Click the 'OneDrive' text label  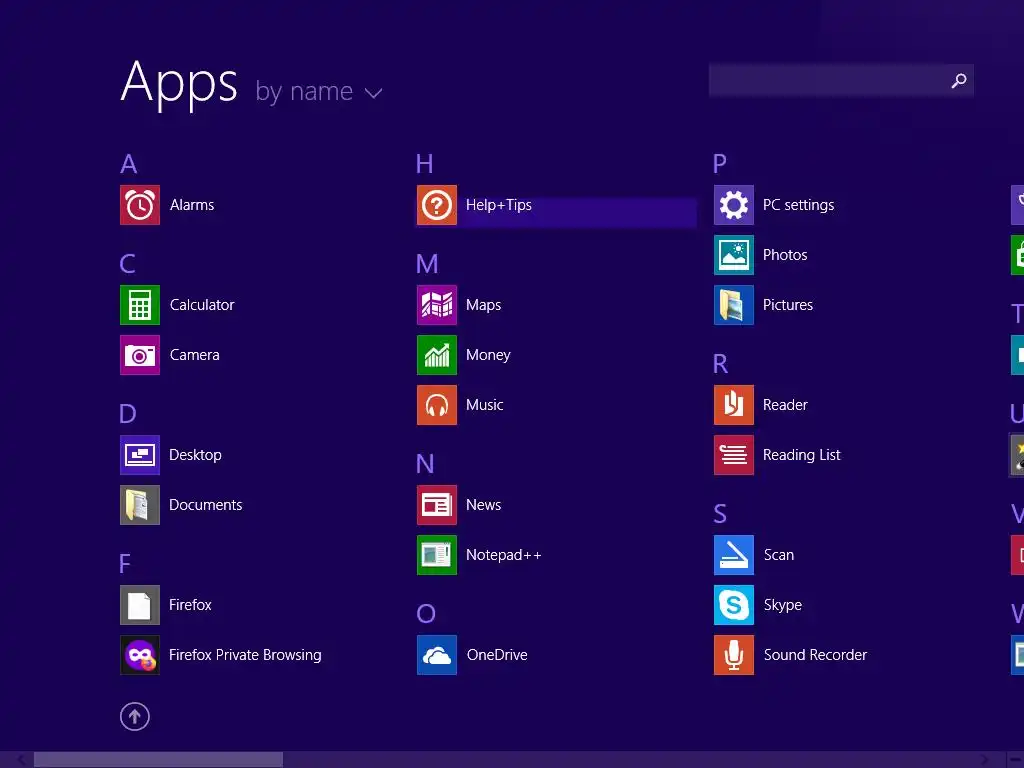click(497, 655)
